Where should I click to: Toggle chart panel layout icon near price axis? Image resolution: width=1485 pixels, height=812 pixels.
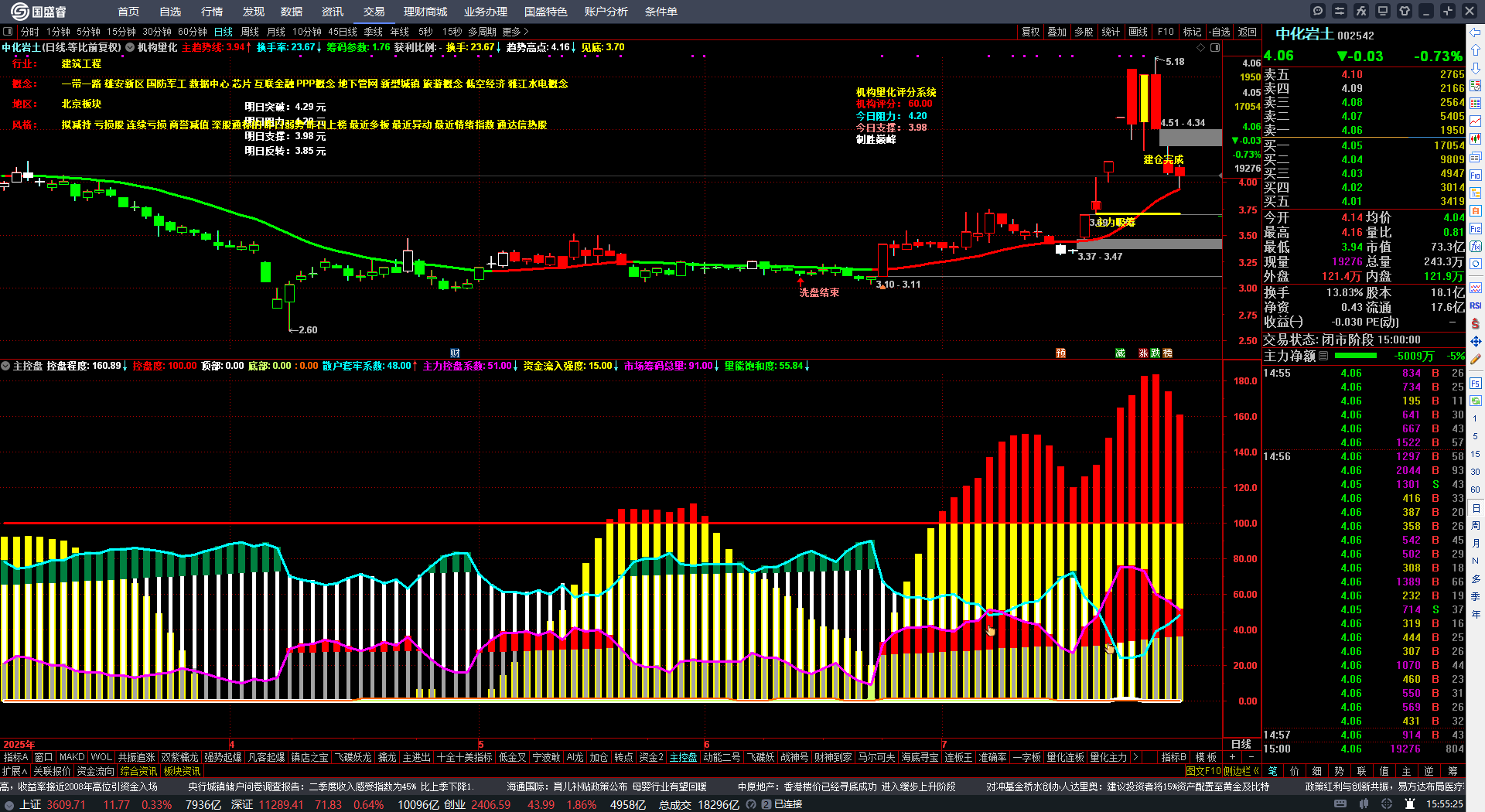[x=1215, y=48]
